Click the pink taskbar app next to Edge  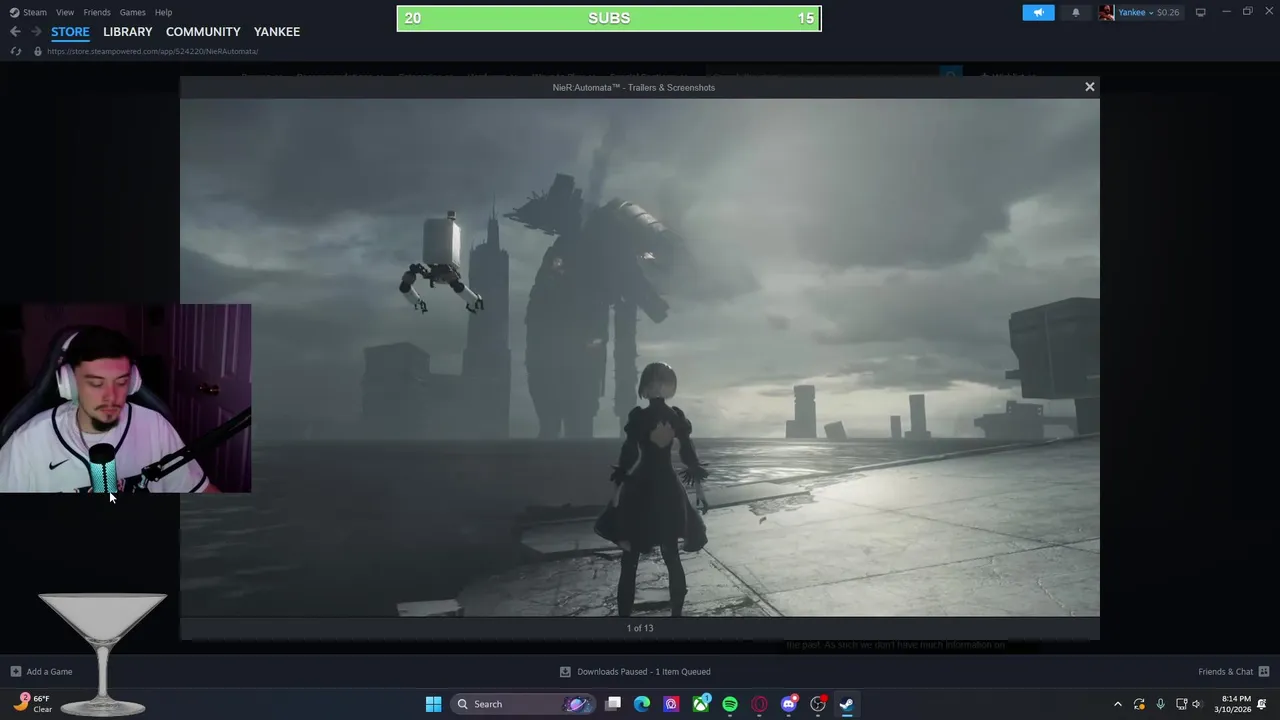coord(671,704)
